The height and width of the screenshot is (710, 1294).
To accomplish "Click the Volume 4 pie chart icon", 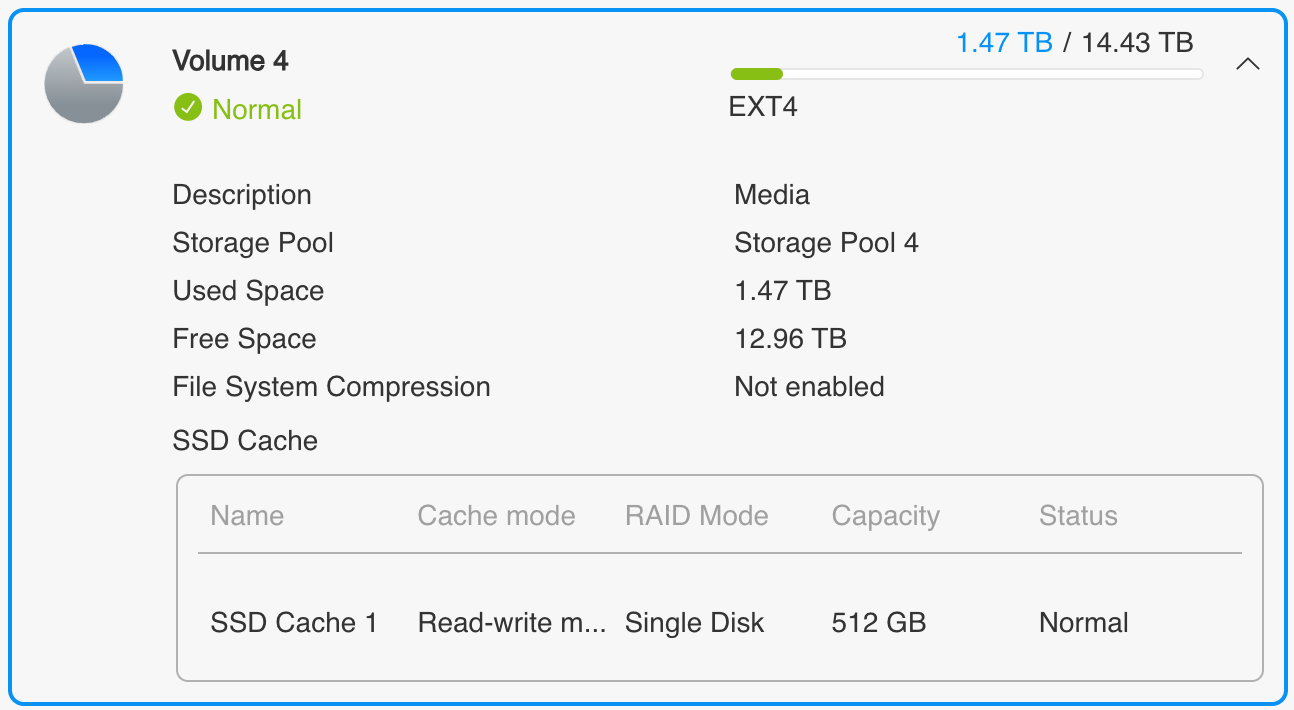I will pyautogui.click(x=84, y=84).
